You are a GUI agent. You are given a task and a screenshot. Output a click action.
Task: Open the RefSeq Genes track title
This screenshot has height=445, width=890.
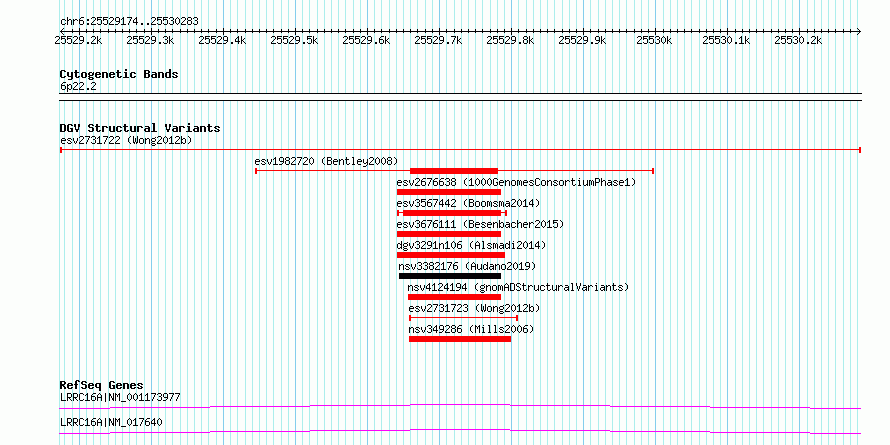pos(102,385)
